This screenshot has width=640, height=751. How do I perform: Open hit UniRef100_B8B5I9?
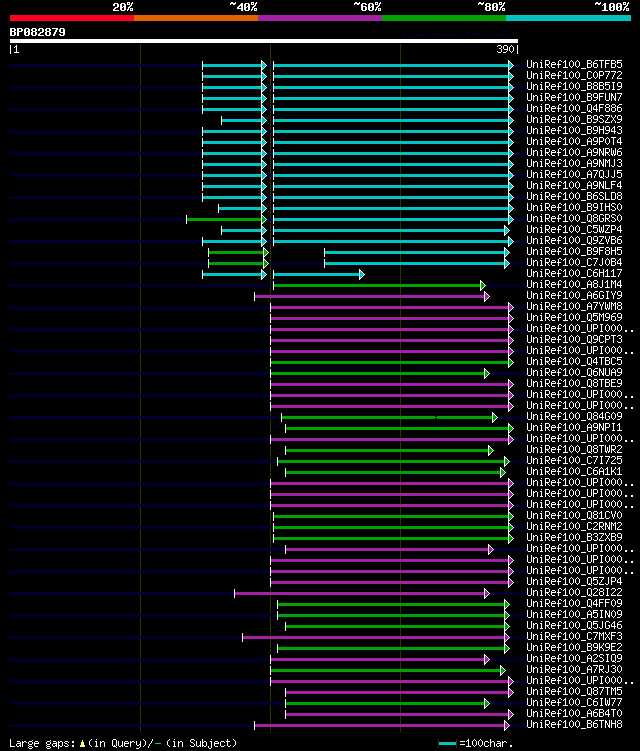[x=574, y=87]
